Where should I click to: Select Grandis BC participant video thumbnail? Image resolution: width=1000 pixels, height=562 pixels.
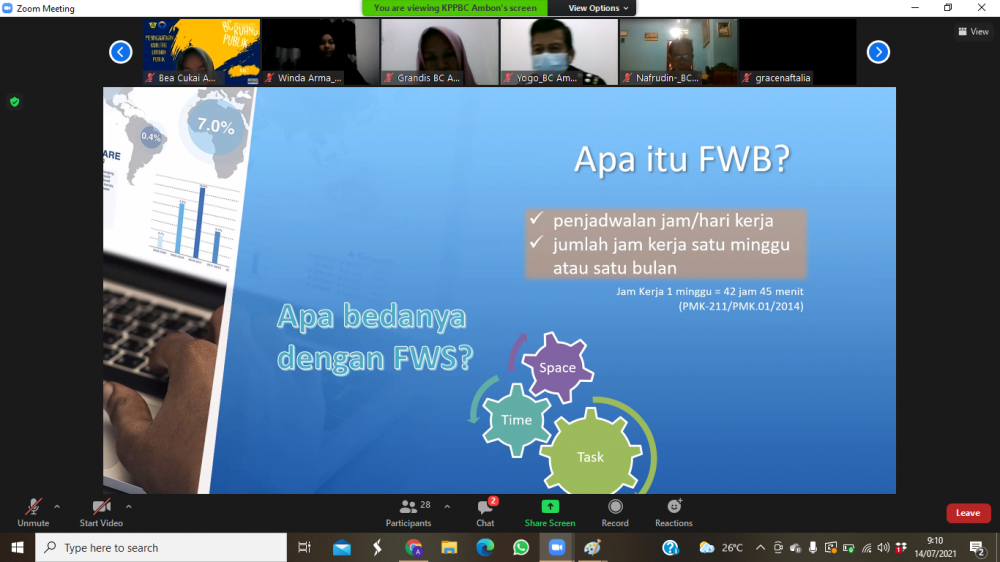click(x=439, y=51)
